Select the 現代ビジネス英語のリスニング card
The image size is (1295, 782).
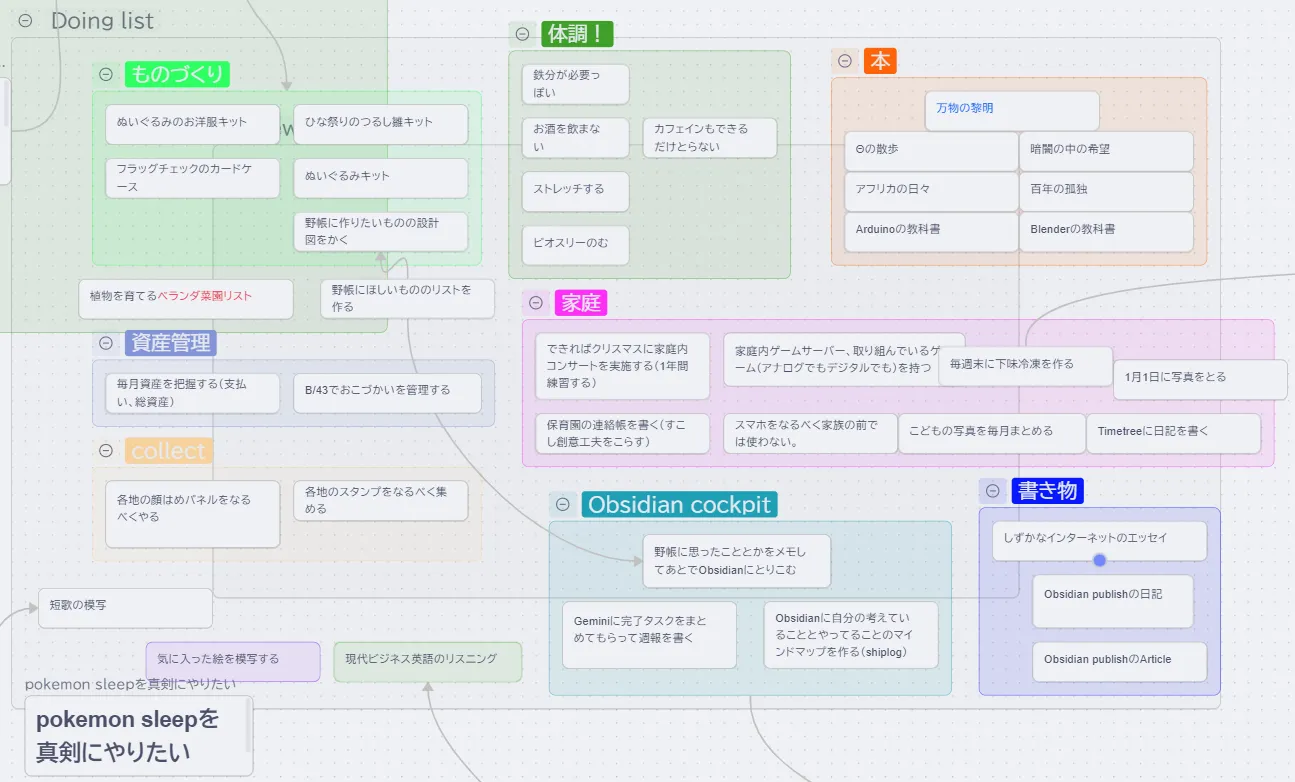pos(428,661)
